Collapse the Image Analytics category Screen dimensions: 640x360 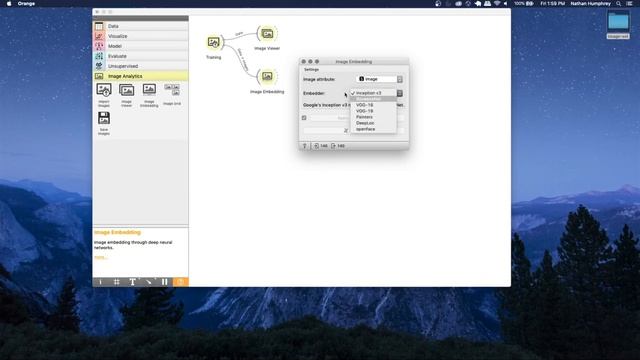[x=141, y=76]
